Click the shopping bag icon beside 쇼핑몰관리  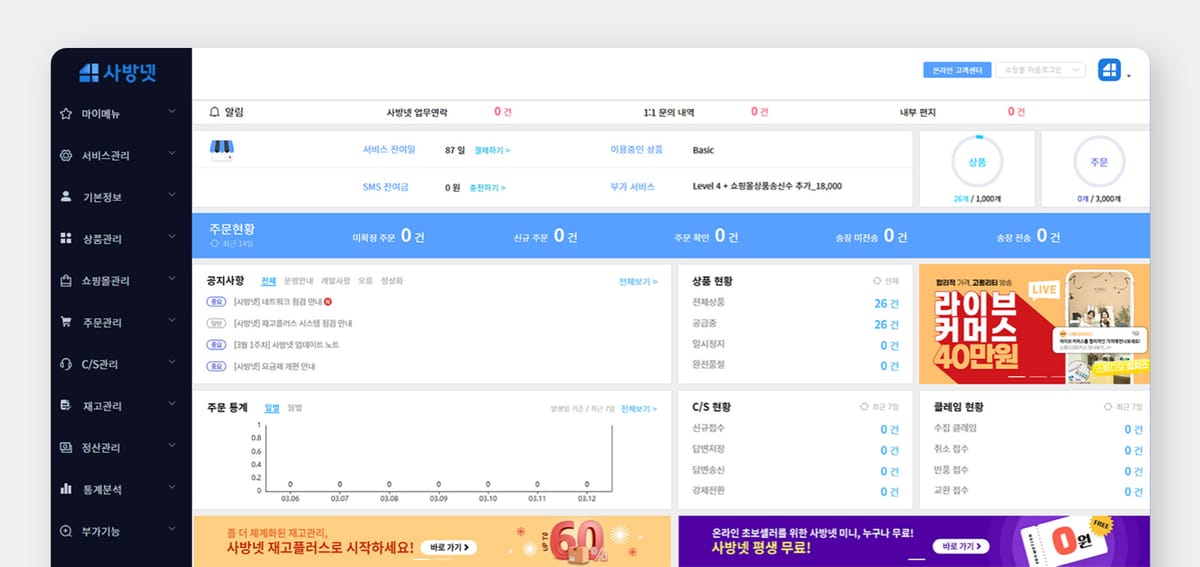pos(66,281)
